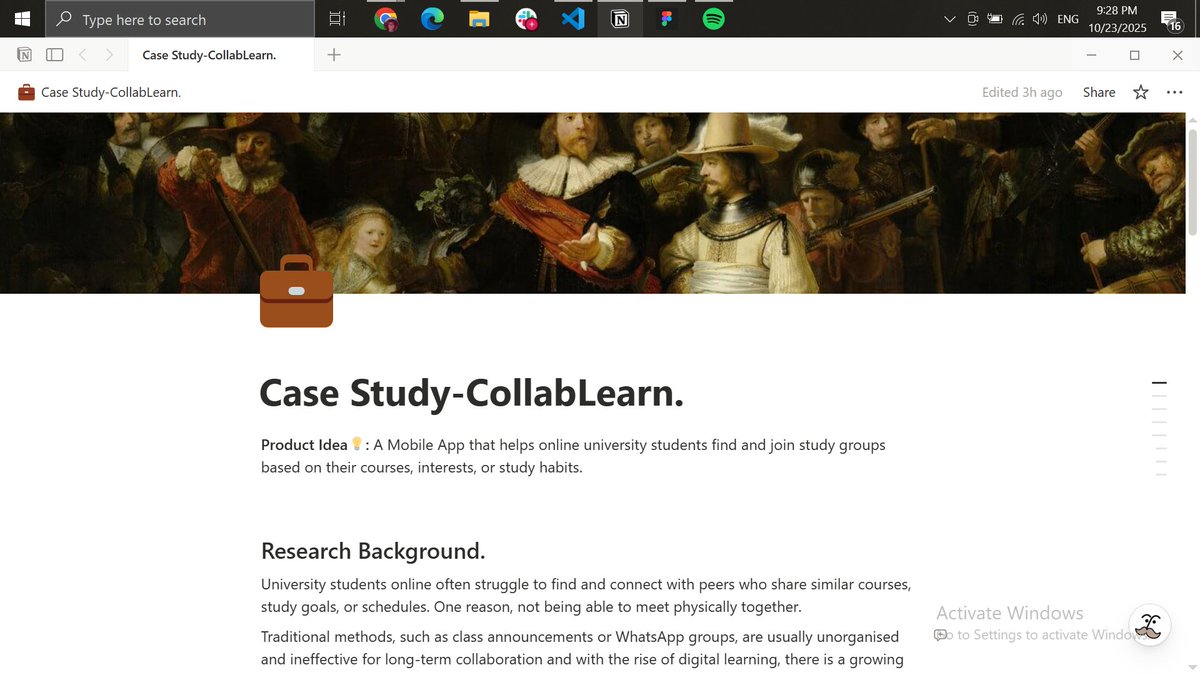The image size is (1200, 675).
Task: Click the page title Case Study-CollabLearn.
Action: coord(471,393)
